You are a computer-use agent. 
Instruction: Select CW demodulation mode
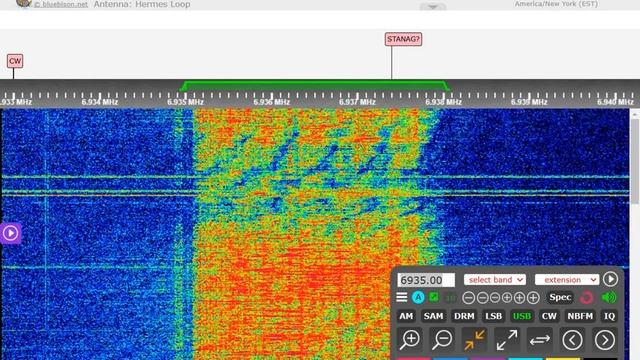pos(549,316)
